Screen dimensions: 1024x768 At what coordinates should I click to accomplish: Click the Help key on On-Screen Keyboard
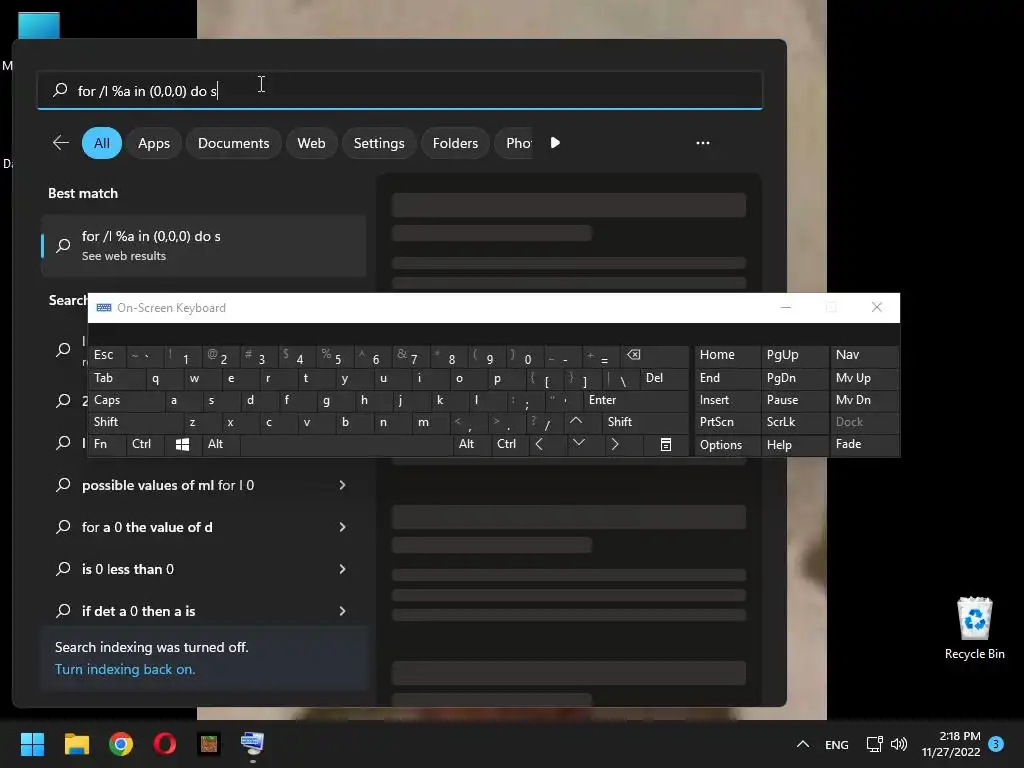coord(794,445)
